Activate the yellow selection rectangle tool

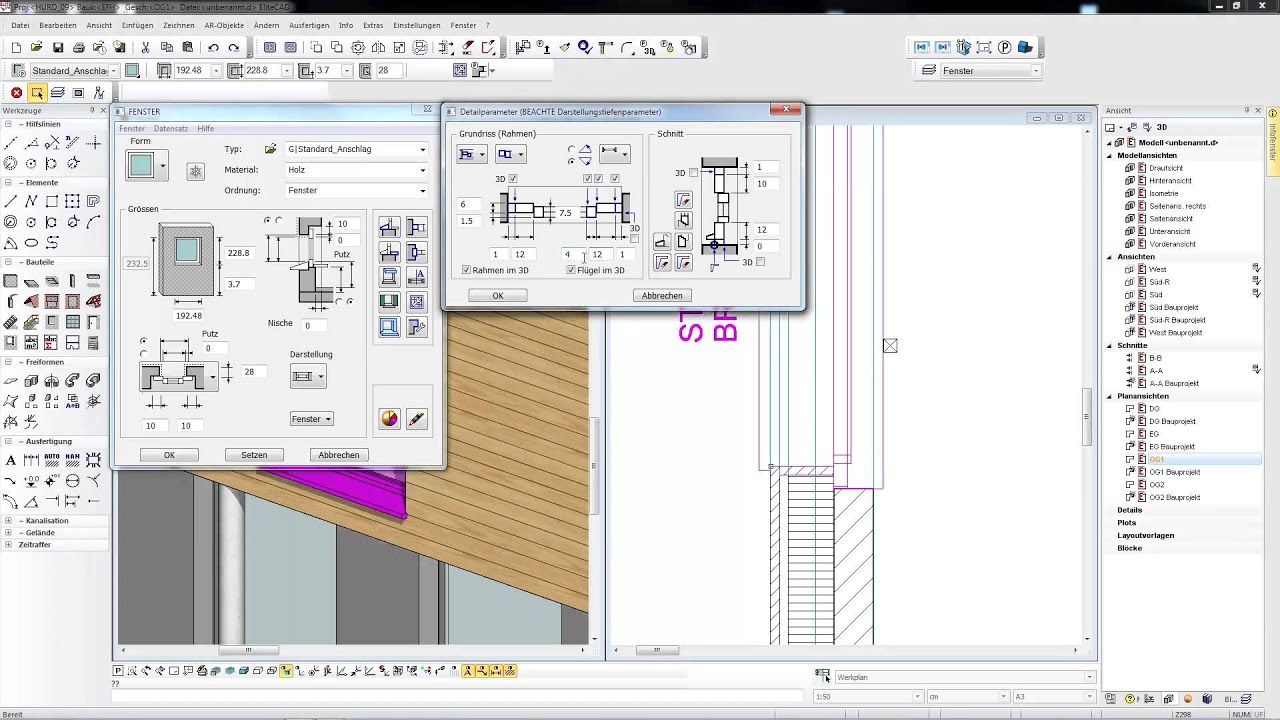[37, 93]
